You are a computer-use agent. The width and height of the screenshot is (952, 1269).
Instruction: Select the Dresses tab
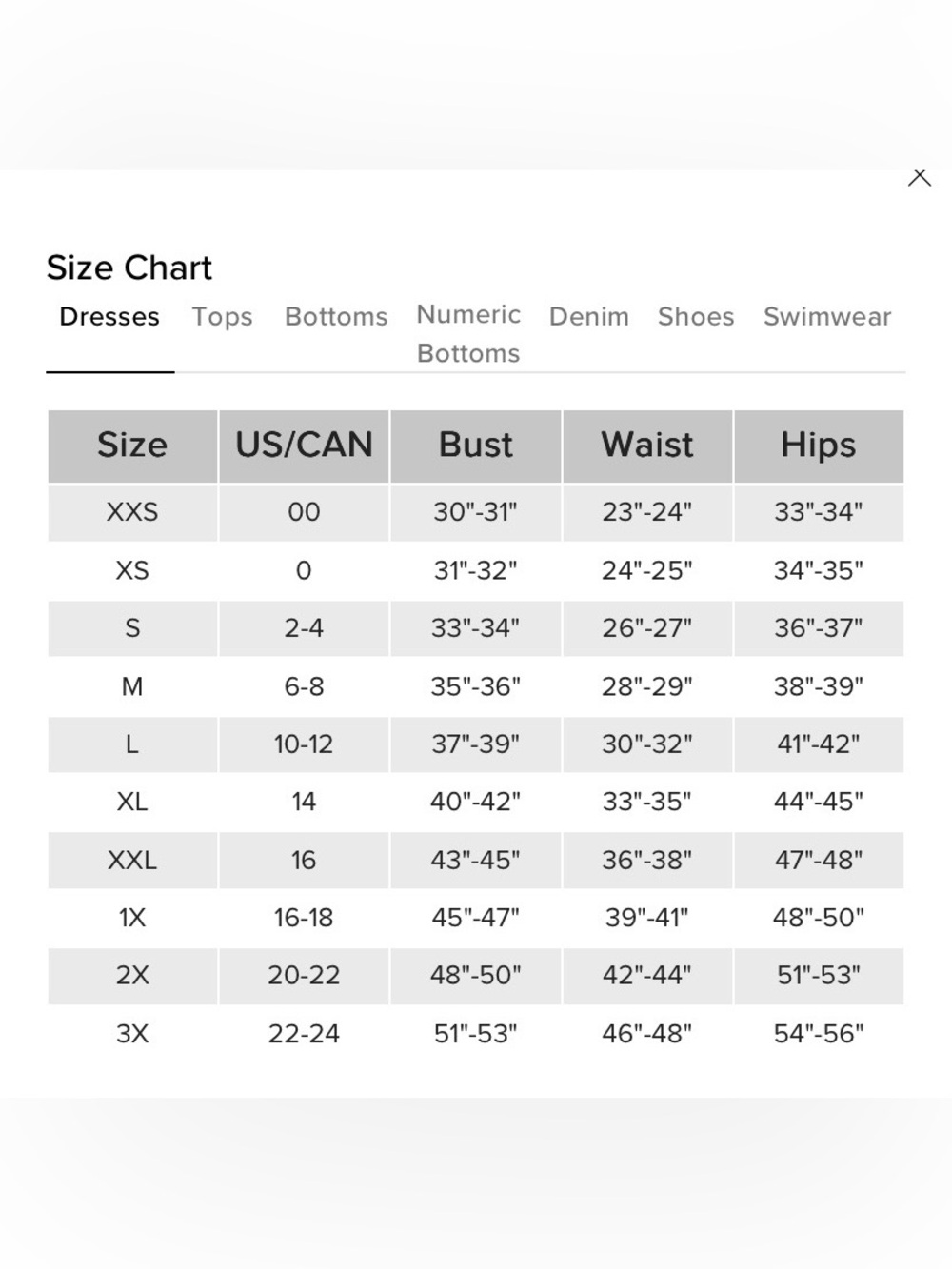point(109,317)
